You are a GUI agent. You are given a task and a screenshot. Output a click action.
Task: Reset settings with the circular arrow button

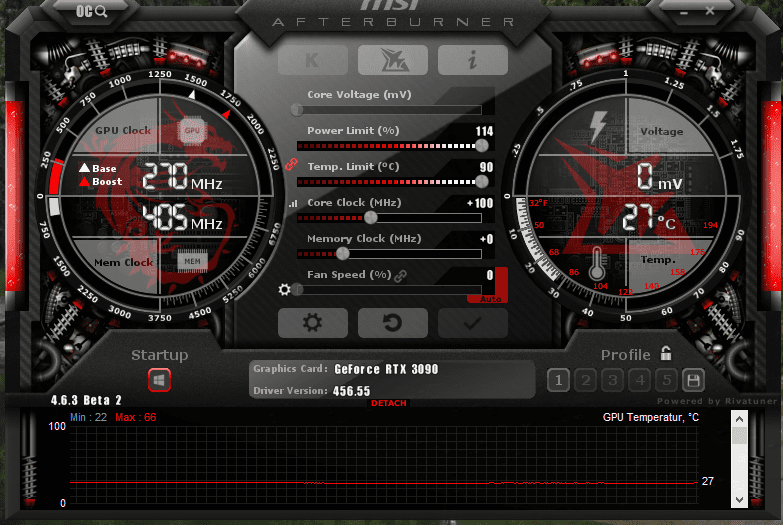click(x=393, y=323)
